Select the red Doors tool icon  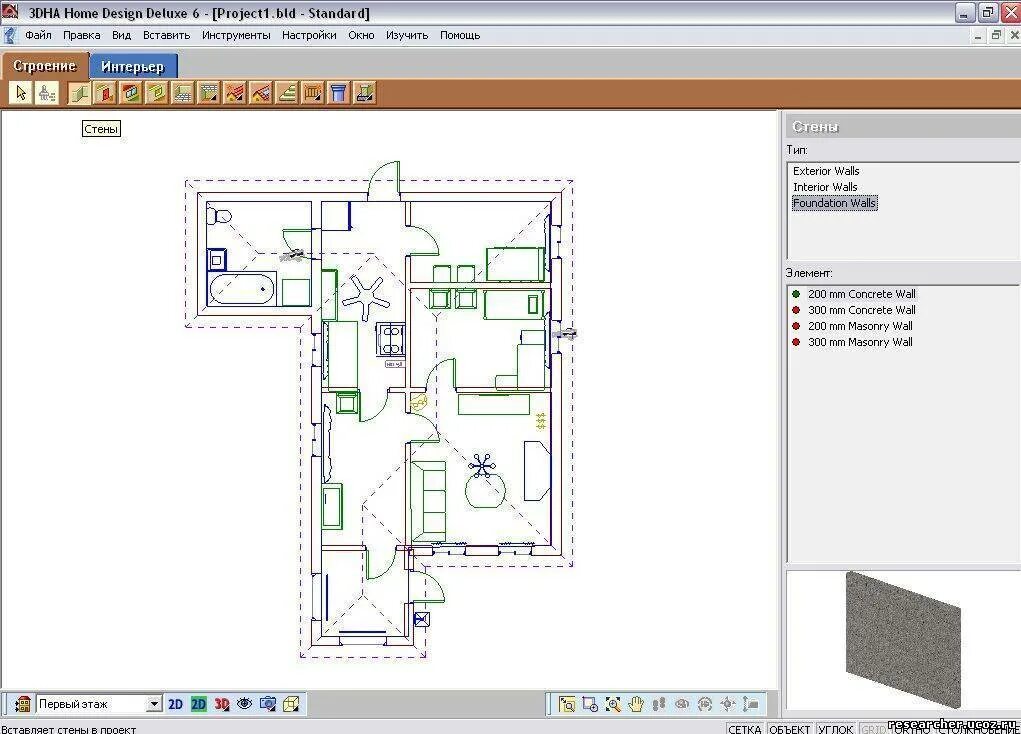(105, 93)
